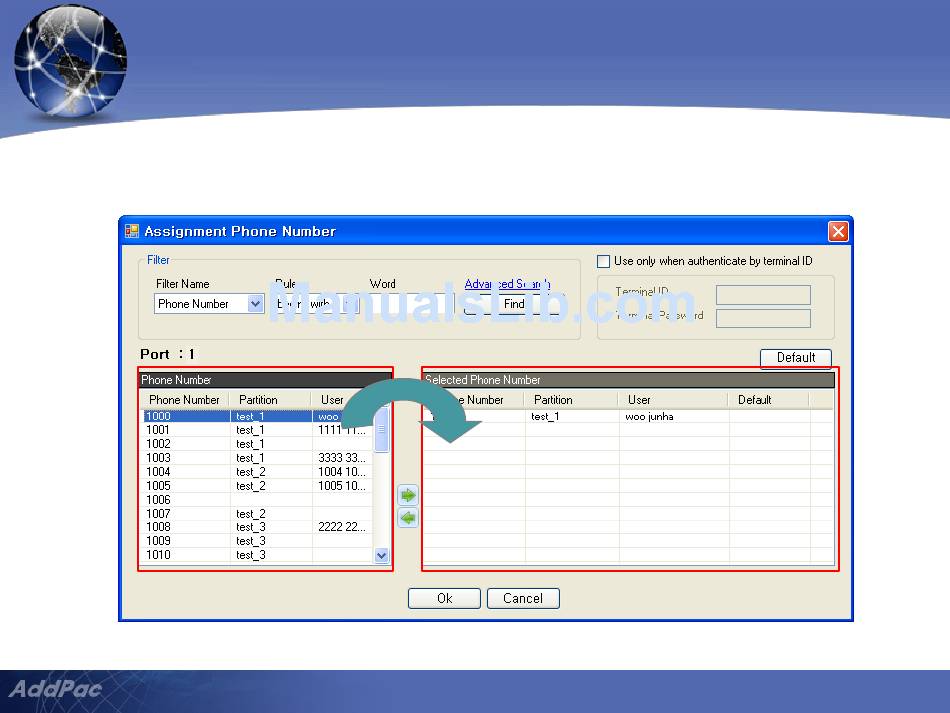This screenshot has width=950, height=713.
Task: Click the scroll down arrow in Phone Number list
Action: click(381, 555)
